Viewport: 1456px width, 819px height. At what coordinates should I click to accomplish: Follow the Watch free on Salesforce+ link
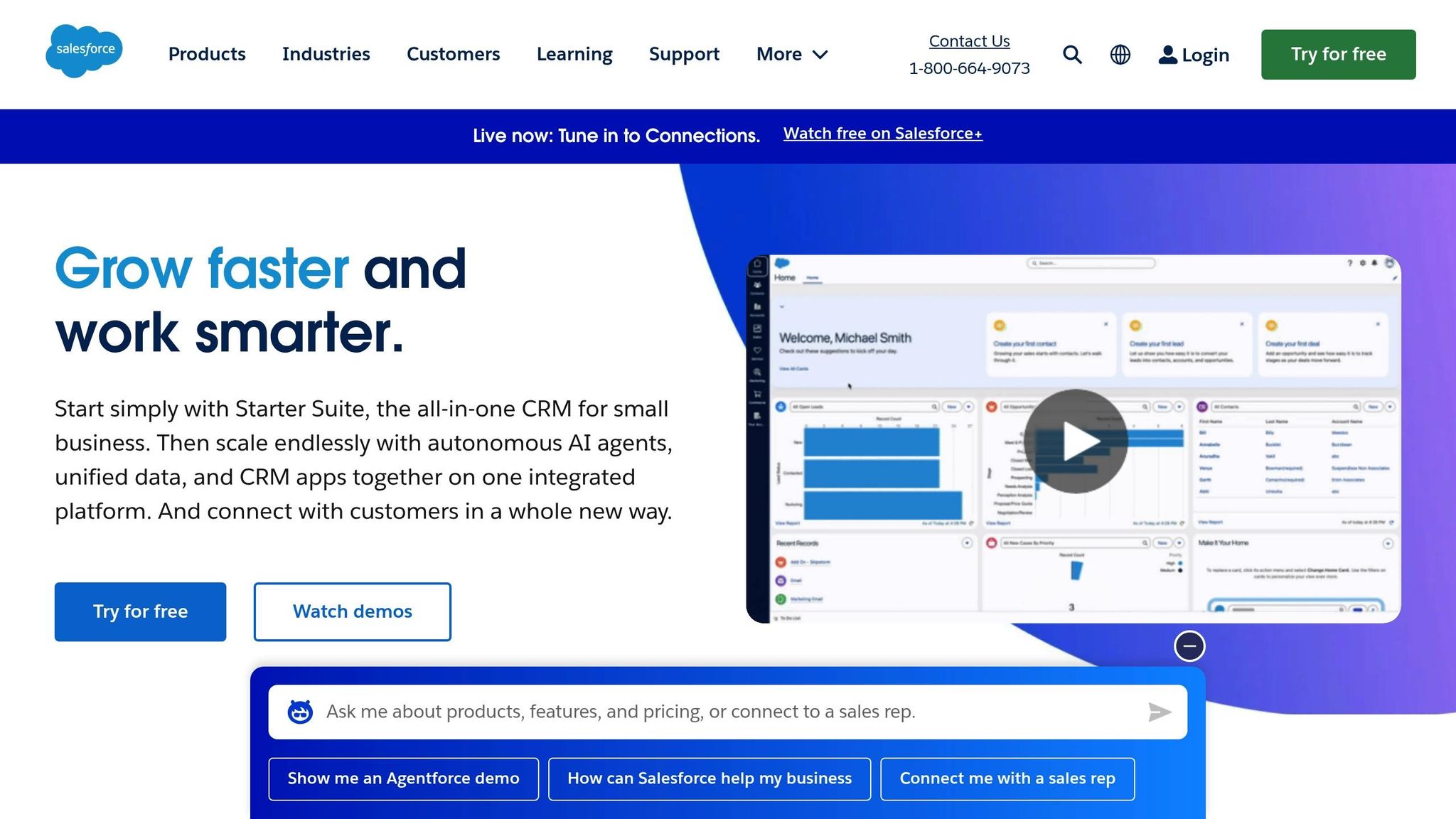(x=883, y=133)
